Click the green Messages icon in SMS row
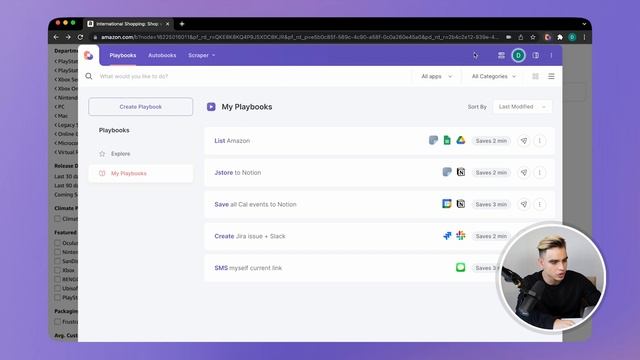The height and width of the screenshot is (360, 640). (460, 267)
